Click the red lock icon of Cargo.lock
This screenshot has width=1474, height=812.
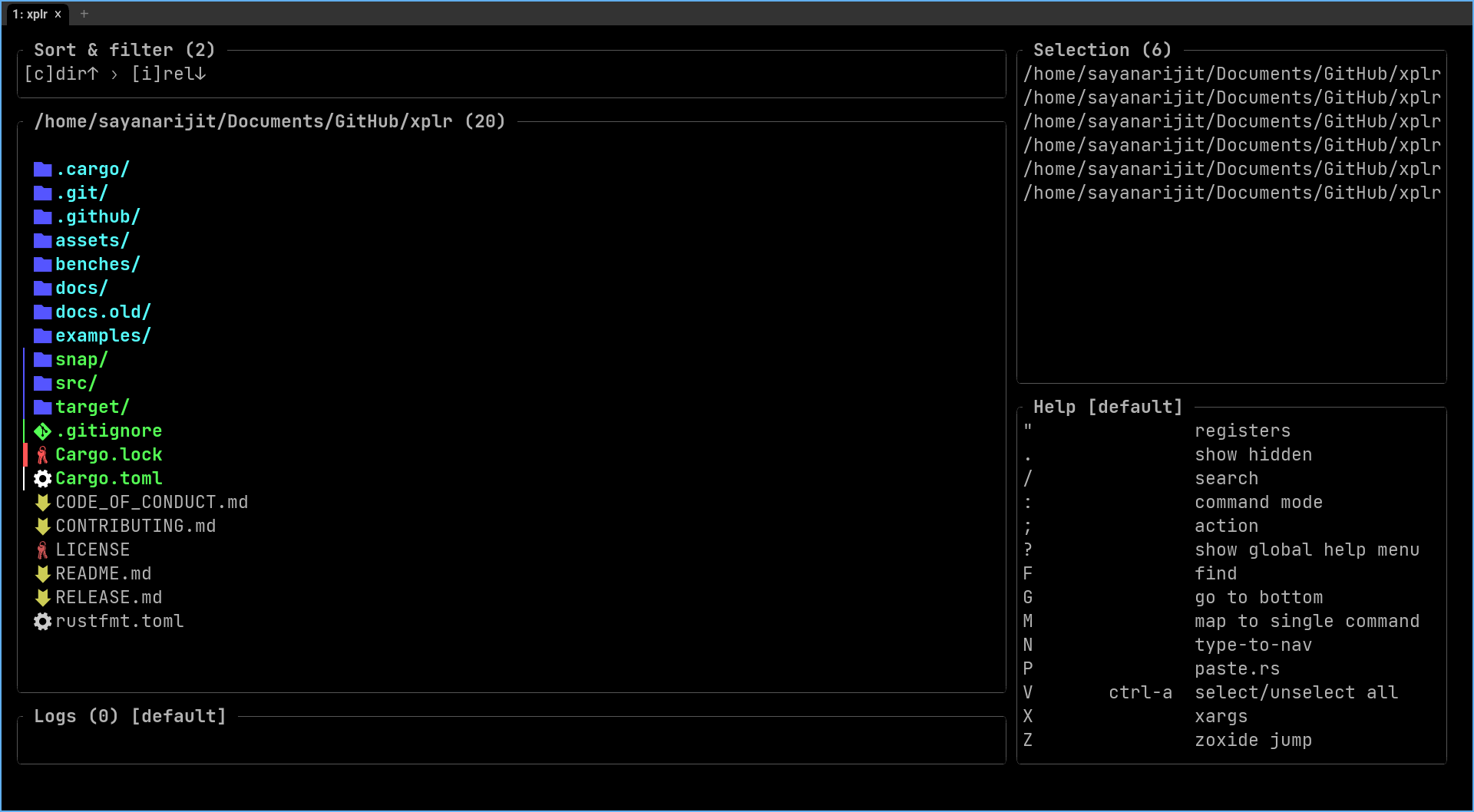43,455
